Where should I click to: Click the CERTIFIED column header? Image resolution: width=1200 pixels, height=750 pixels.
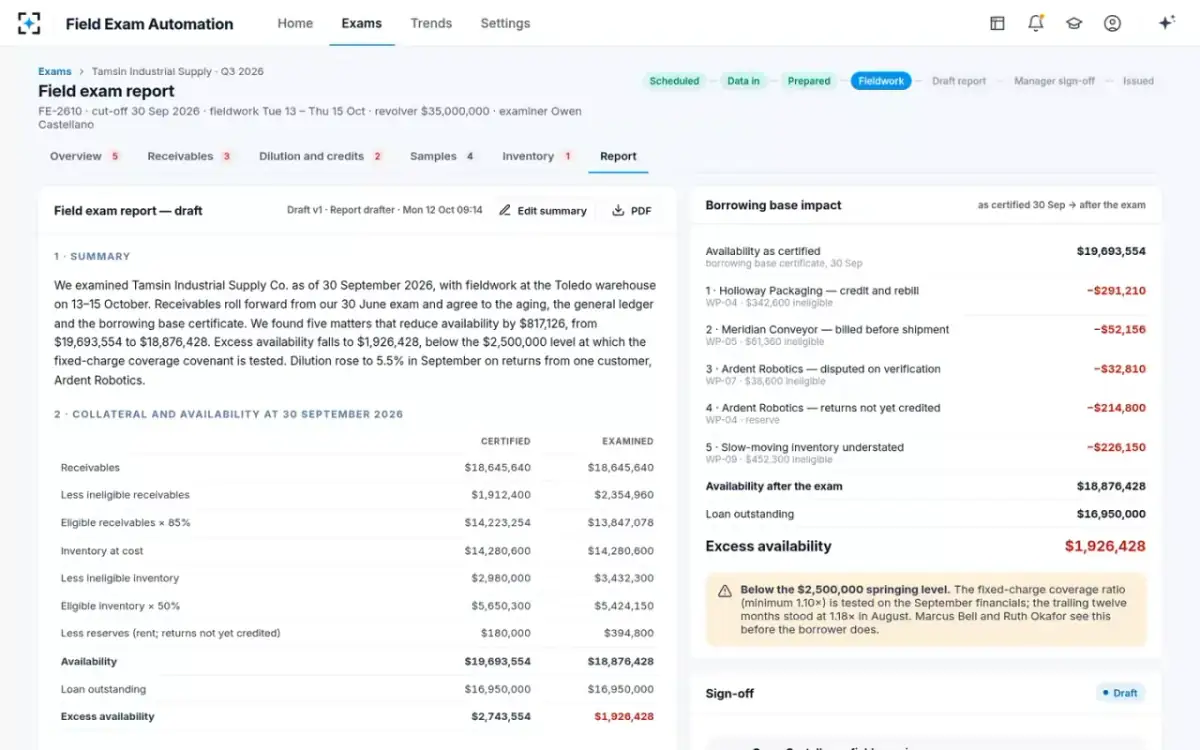[505, 441]
